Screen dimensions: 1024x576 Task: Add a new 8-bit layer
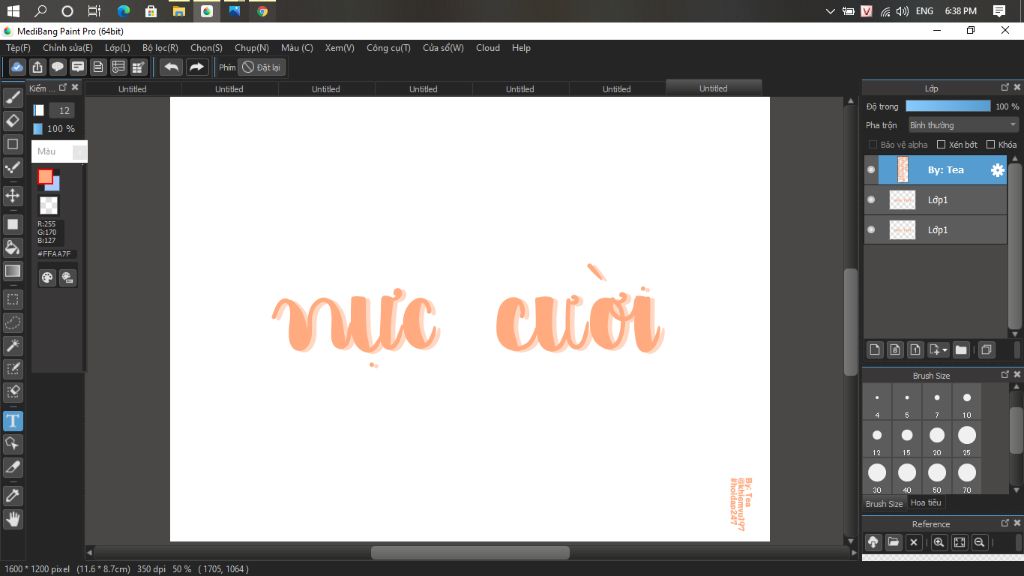pyautogui.click(x=895, y=350)
